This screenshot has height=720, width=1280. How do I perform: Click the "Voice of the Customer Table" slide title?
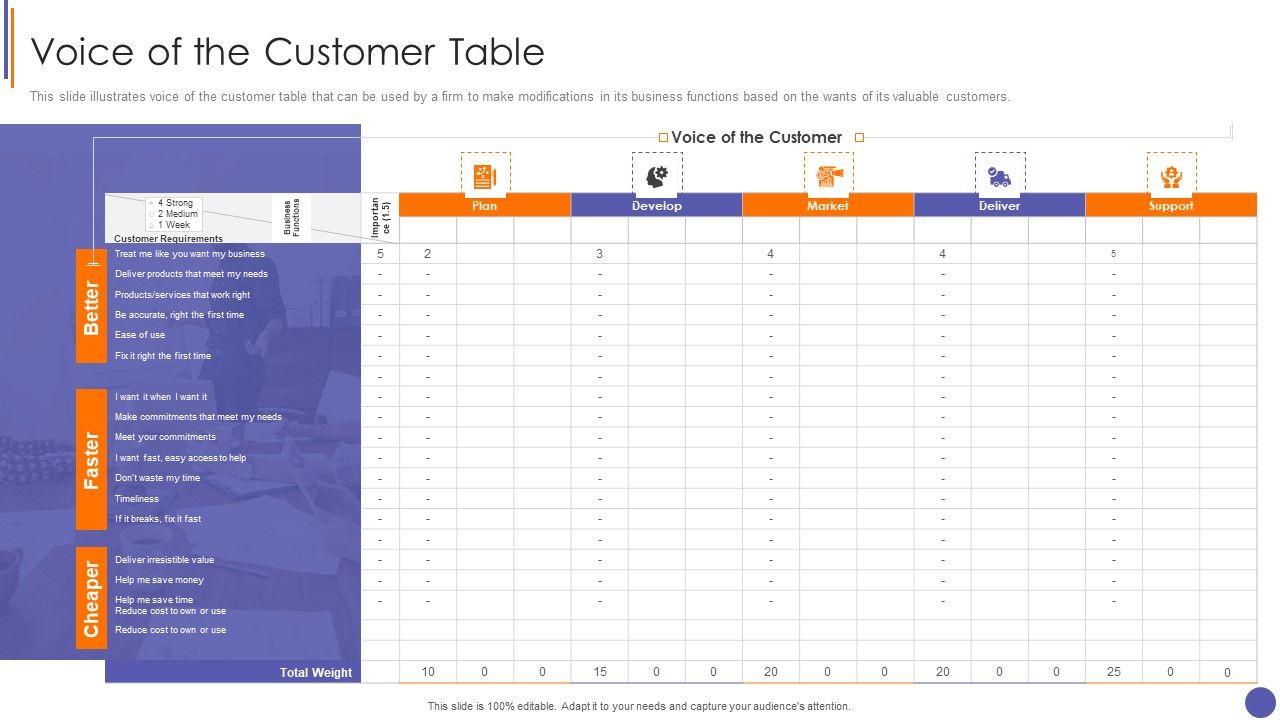288,52
